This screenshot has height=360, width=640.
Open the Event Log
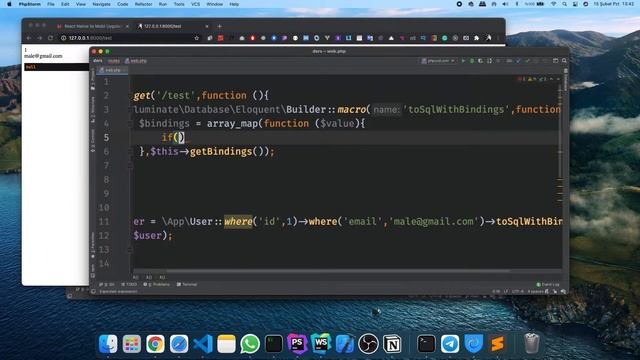[x=548, y=284]
